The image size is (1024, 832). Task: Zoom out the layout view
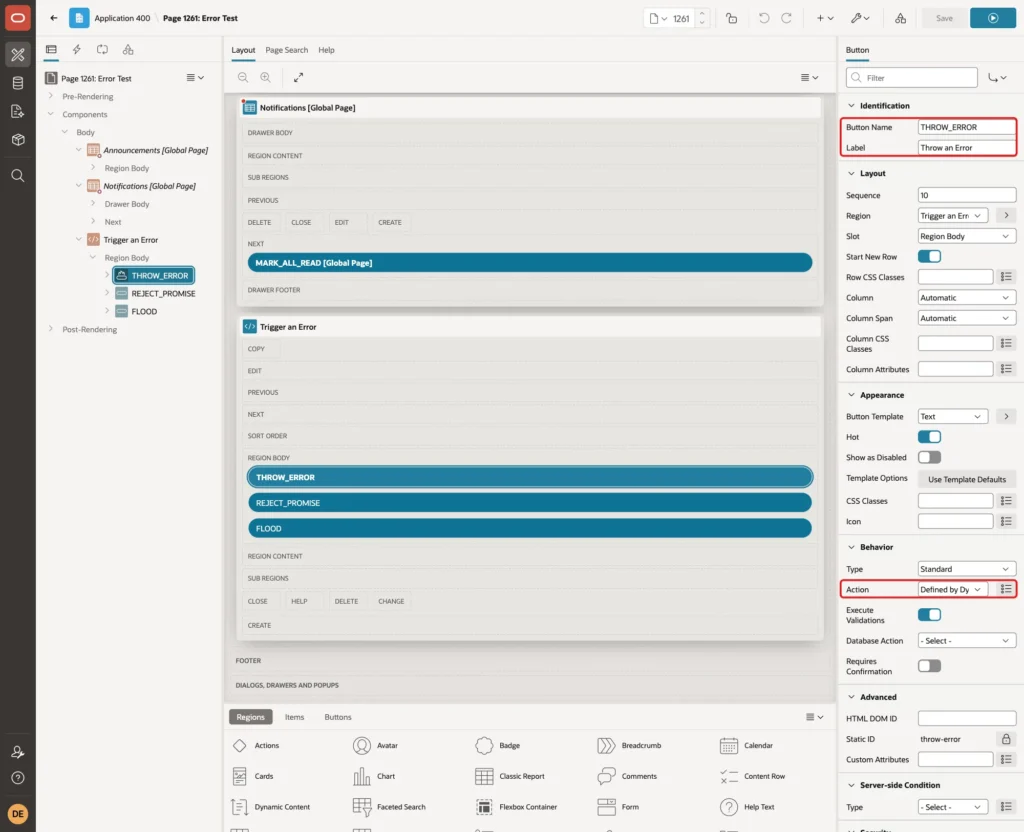pyautogui.click(x=243, y=77)
